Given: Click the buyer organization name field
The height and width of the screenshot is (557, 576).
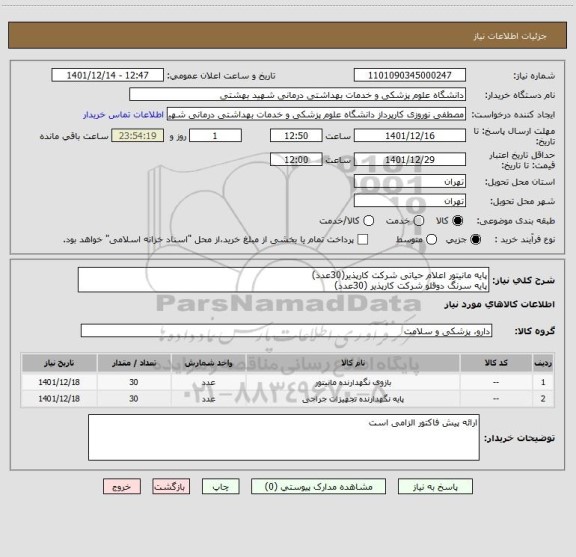Looking at the screenshot, I should [x=298, y=95].
